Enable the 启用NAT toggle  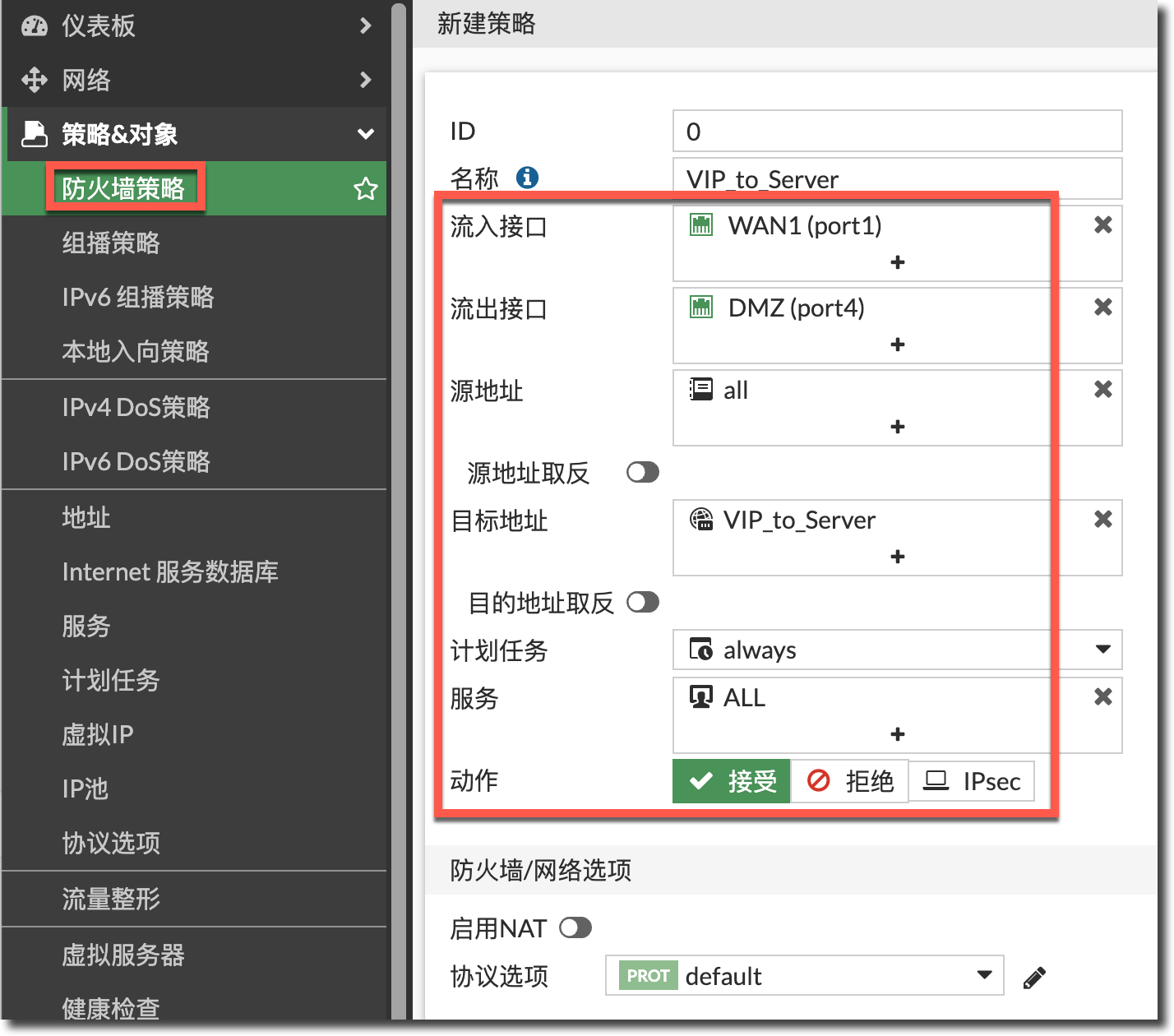575,928
